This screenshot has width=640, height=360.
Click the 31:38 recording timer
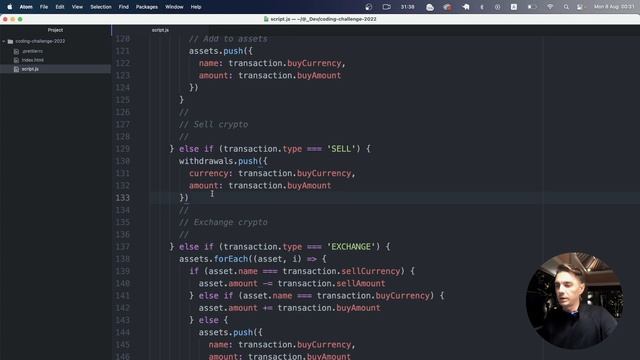point(407,7)
